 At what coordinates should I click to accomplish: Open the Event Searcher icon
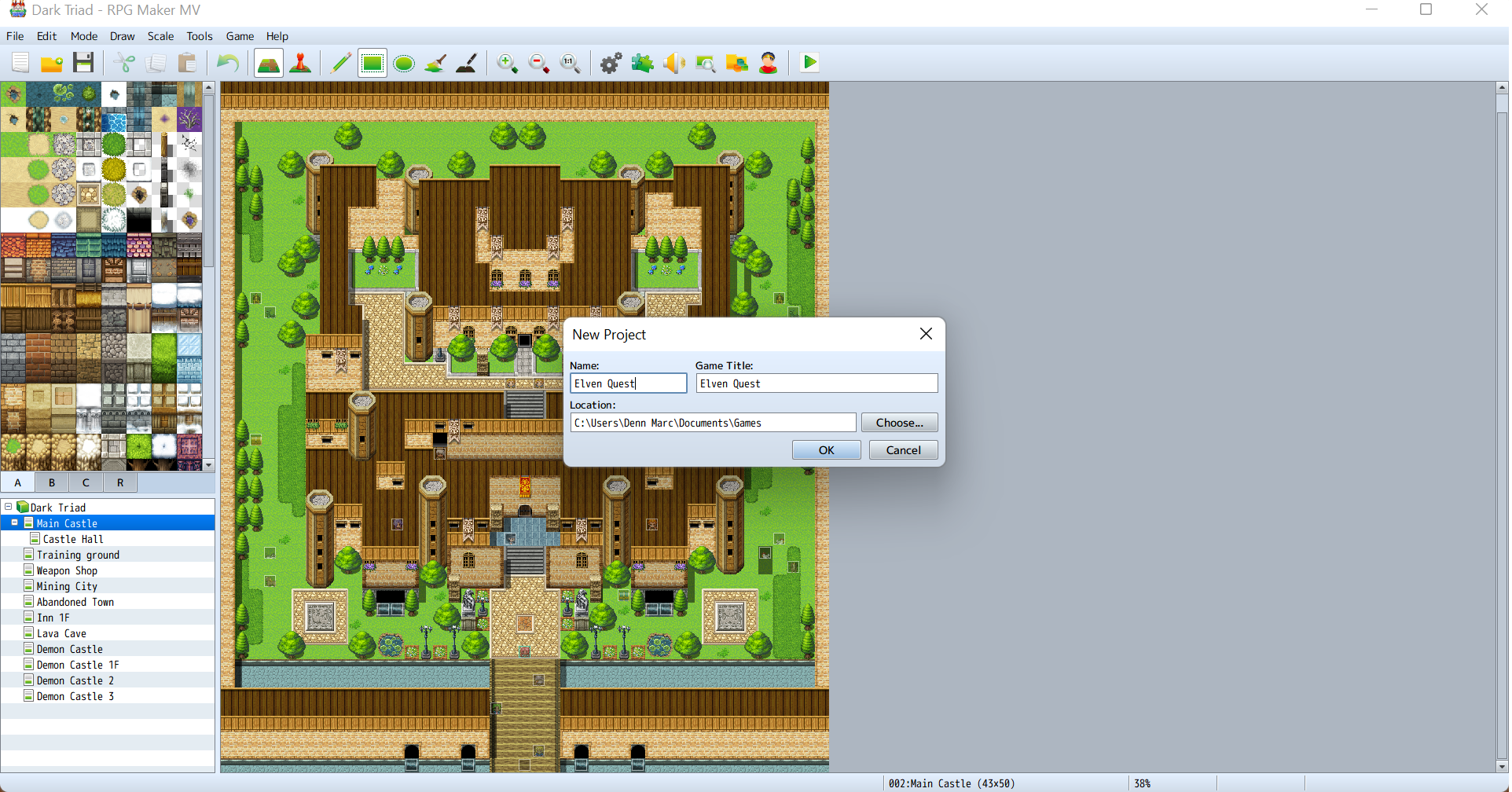(x=706, y=63)
